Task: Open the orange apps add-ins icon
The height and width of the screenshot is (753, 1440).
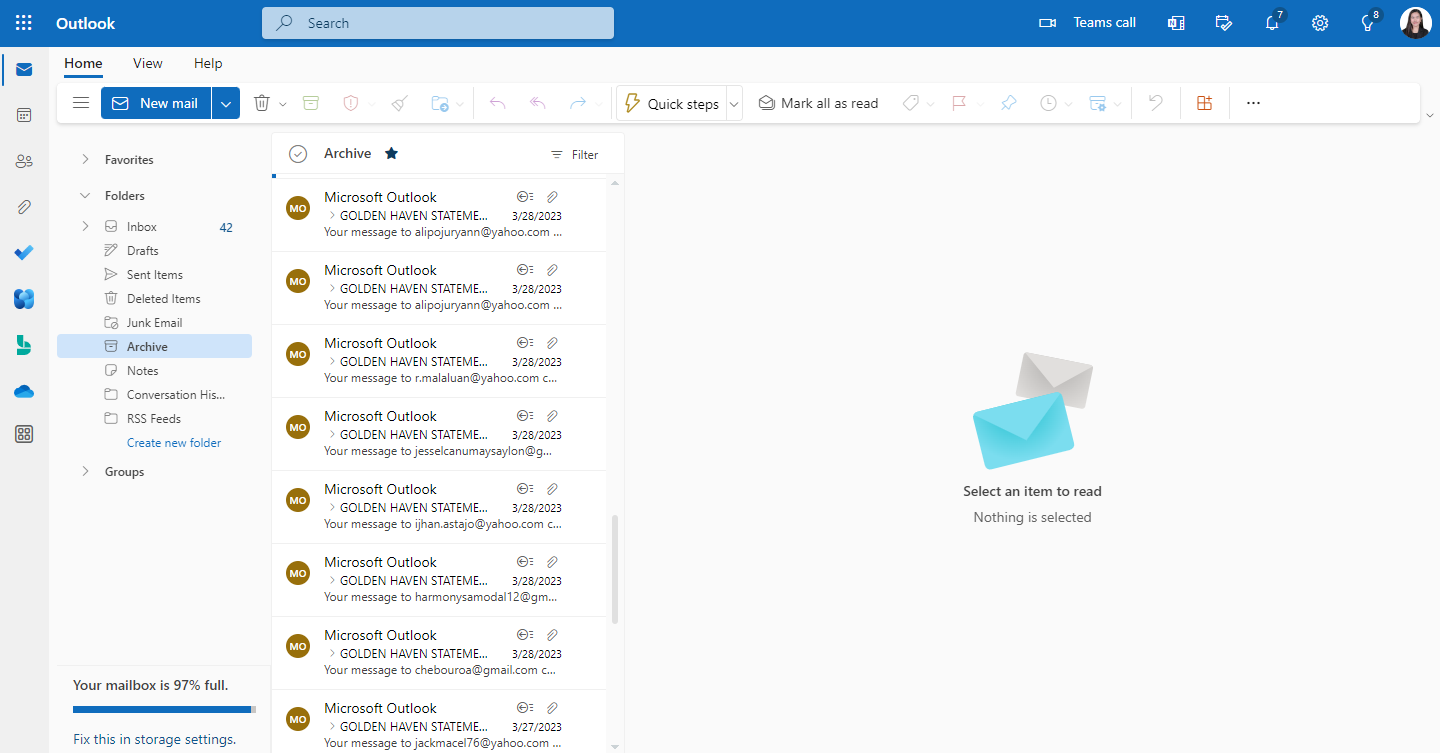Action: 1204,103
